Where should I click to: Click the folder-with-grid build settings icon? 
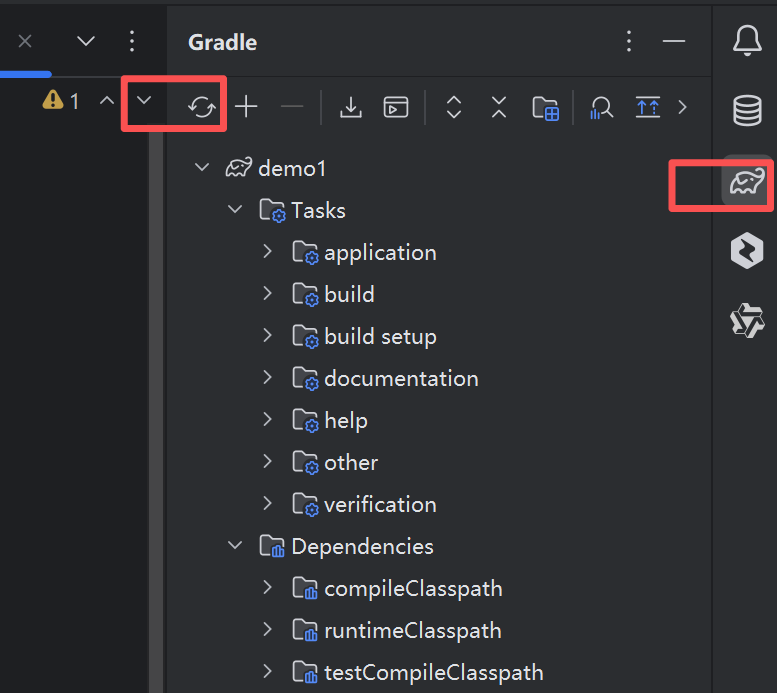pos(546,108)
